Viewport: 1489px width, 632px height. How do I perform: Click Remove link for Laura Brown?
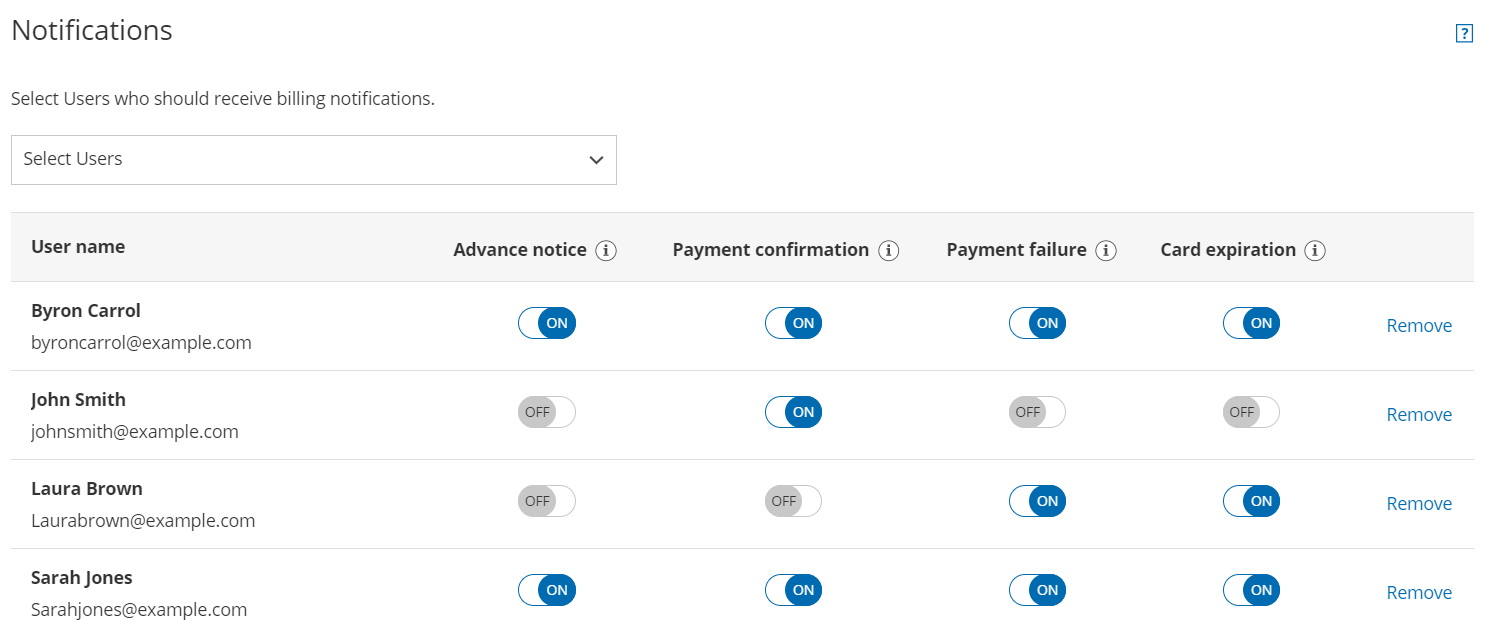1419,503
